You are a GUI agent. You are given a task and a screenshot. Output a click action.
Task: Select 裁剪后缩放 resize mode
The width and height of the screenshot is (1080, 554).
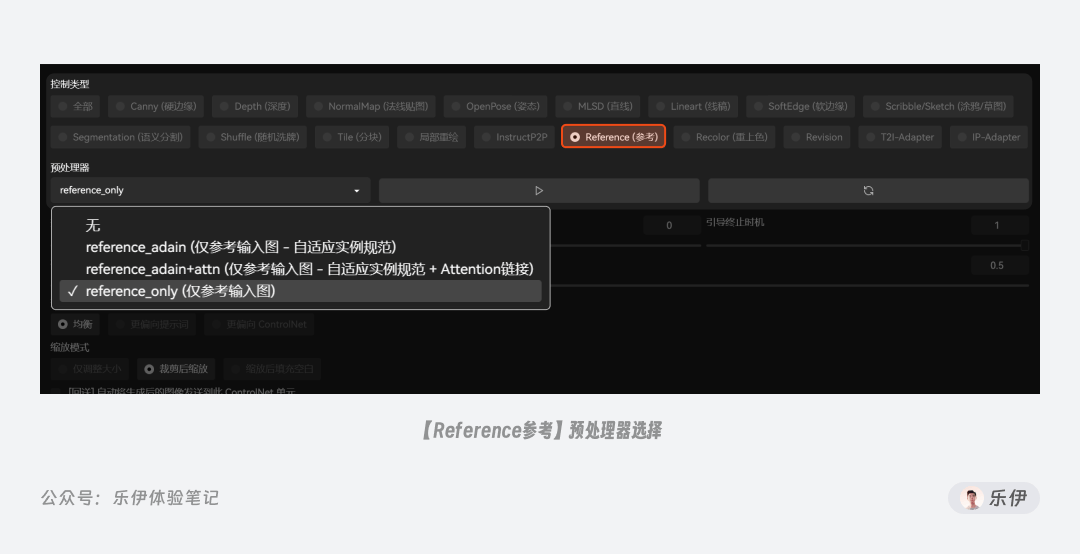click(176, 369)
